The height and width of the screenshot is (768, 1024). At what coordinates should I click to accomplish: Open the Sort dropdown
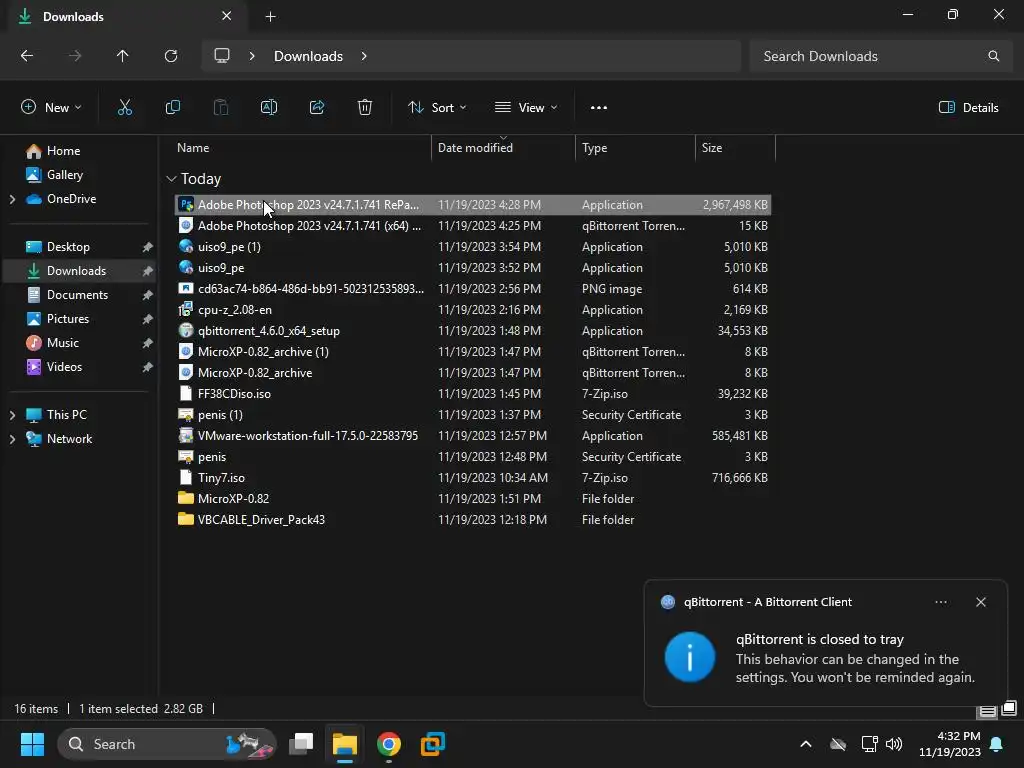click(x=437, y=108)
